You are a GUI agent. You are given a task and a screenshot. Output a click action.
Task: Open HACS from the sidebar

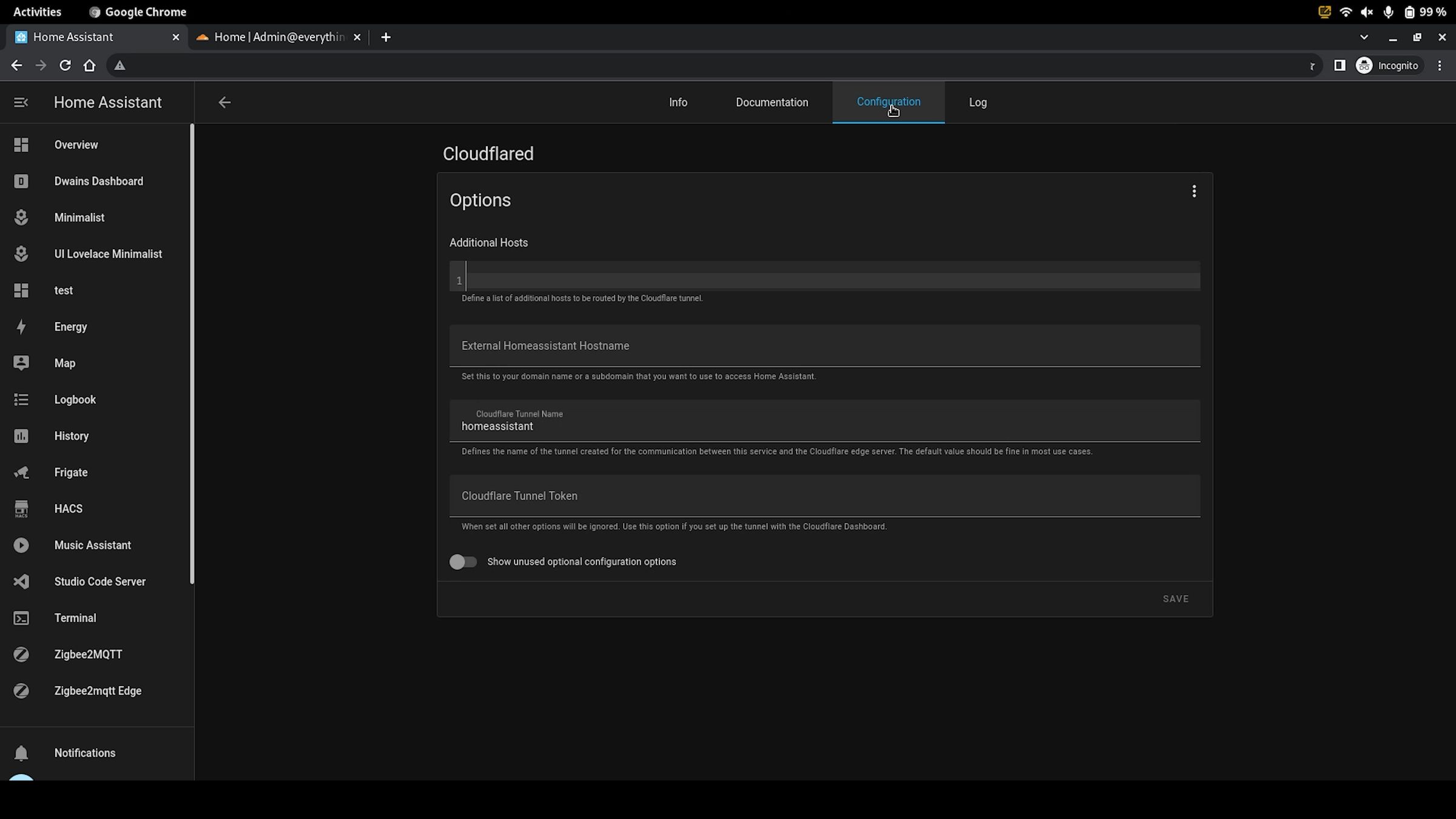click(68, 508)
